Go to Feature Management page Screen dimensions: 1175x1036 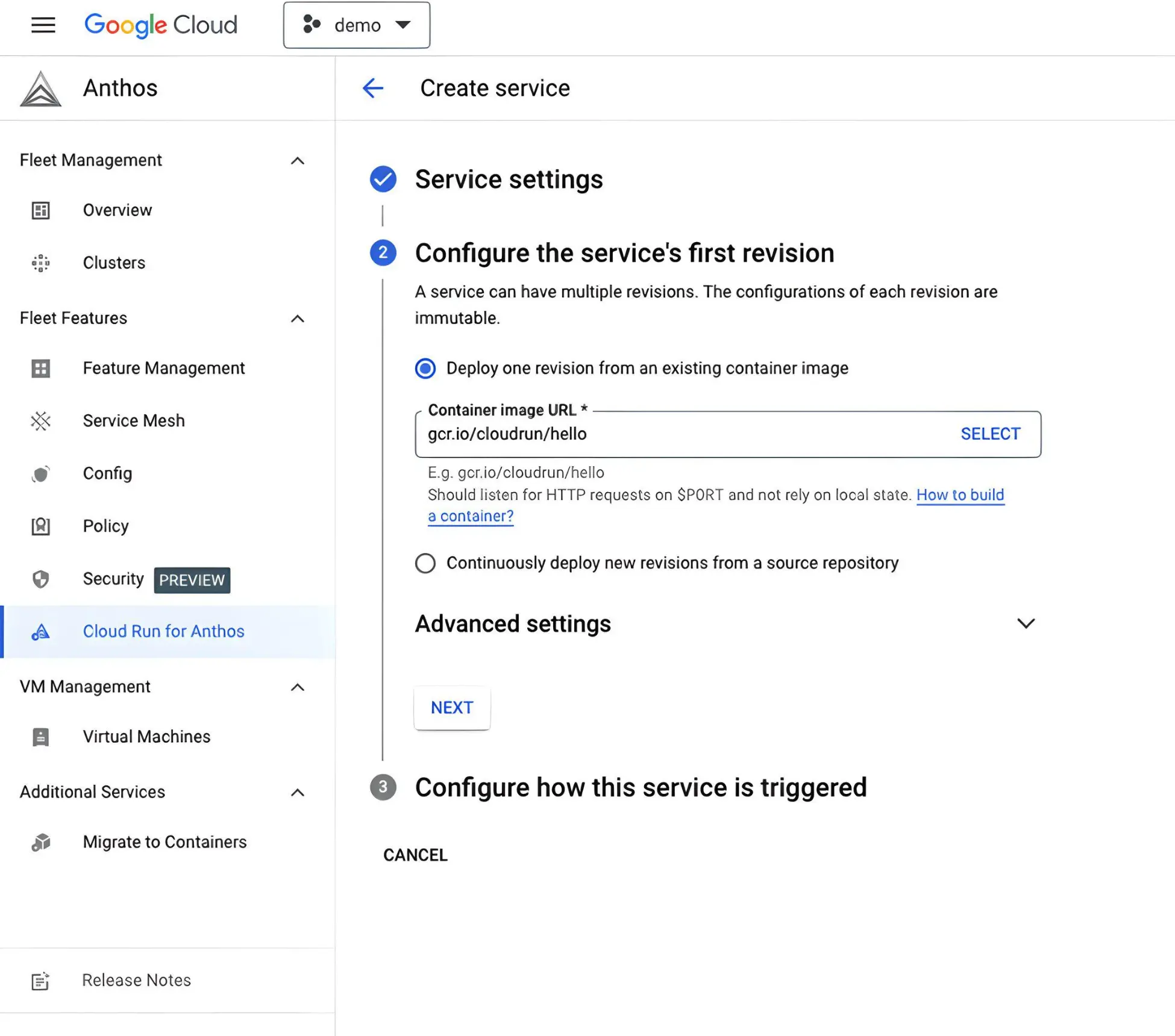163,368
